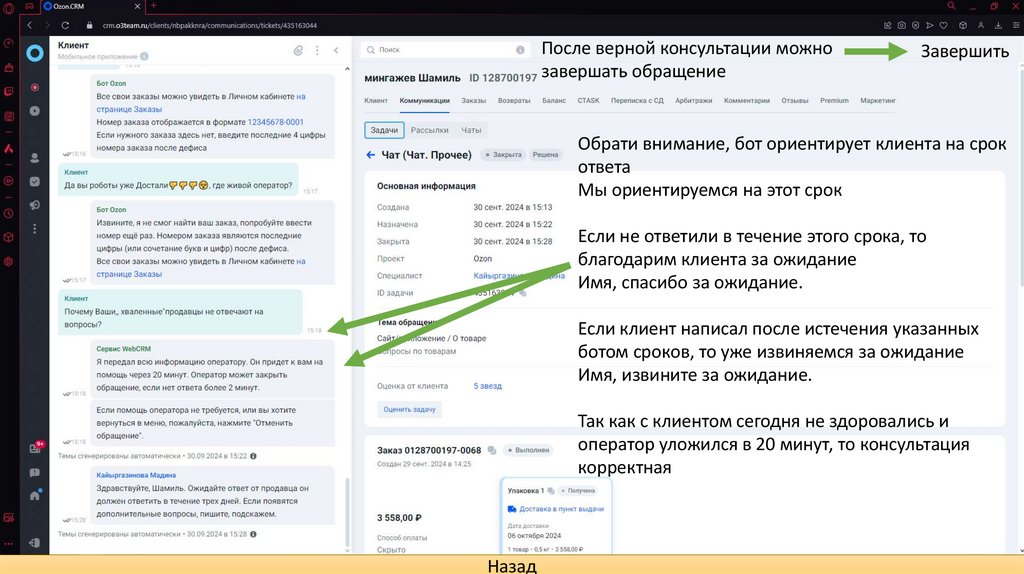This screenshot has width=1024, height=574.
Task: Open the Комментарии tab
Action: [746, 101]
